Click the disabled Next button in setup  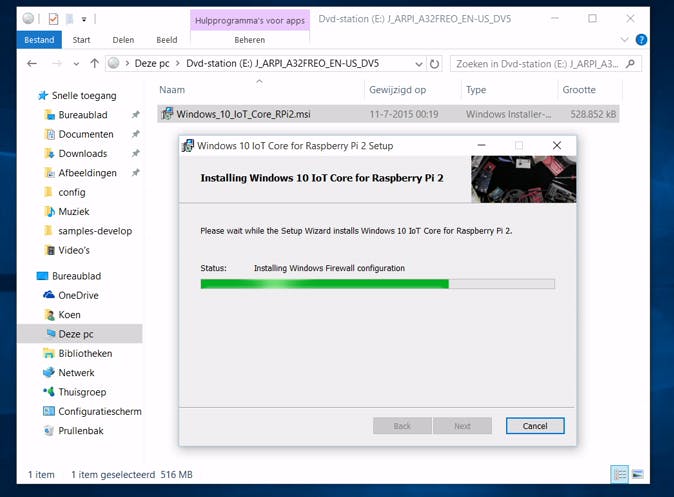pyautogui.click(x=463, y=426)
